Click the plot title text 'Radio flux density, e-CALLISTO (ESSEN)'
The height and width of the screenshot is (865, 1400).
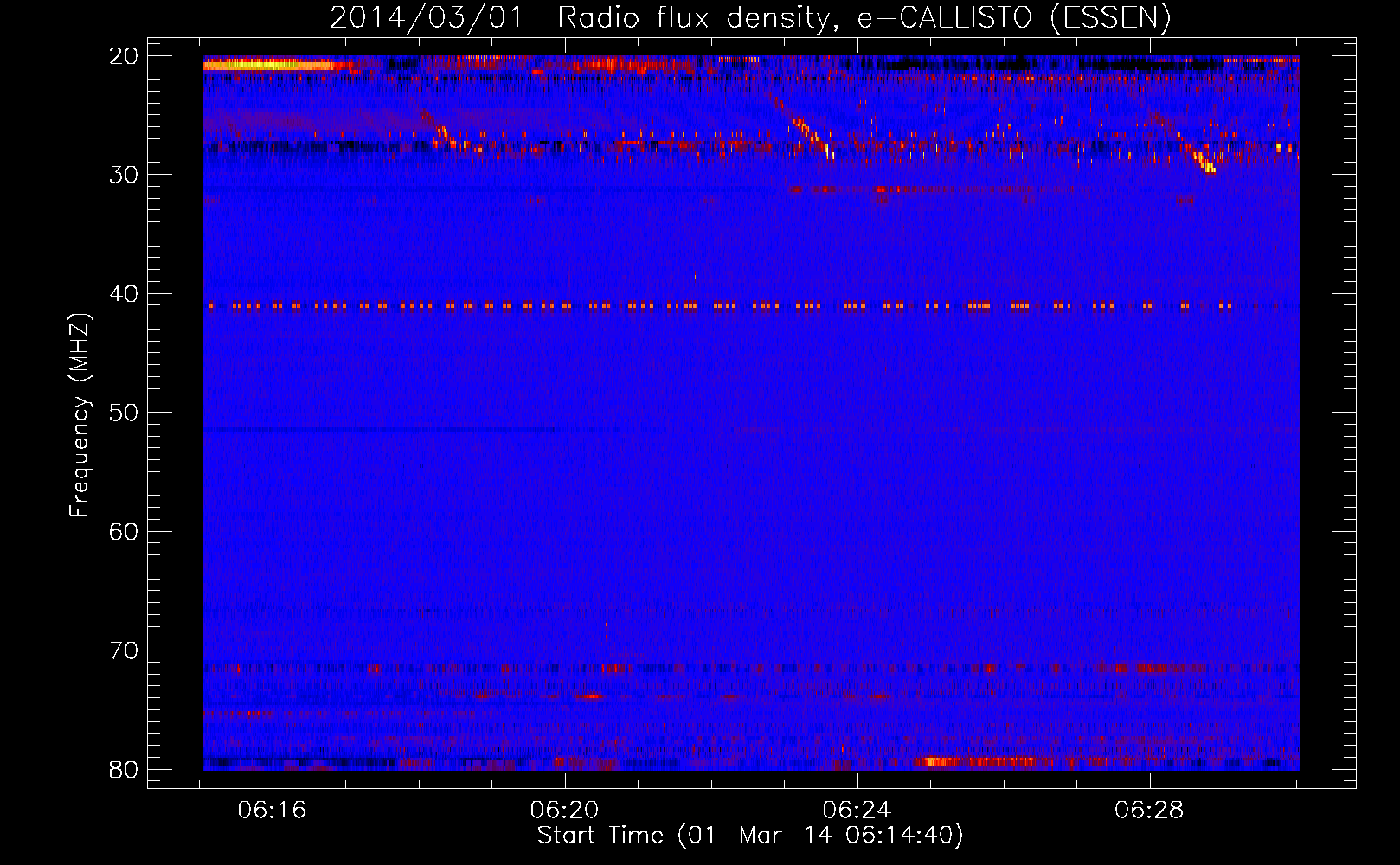point(864,17)
